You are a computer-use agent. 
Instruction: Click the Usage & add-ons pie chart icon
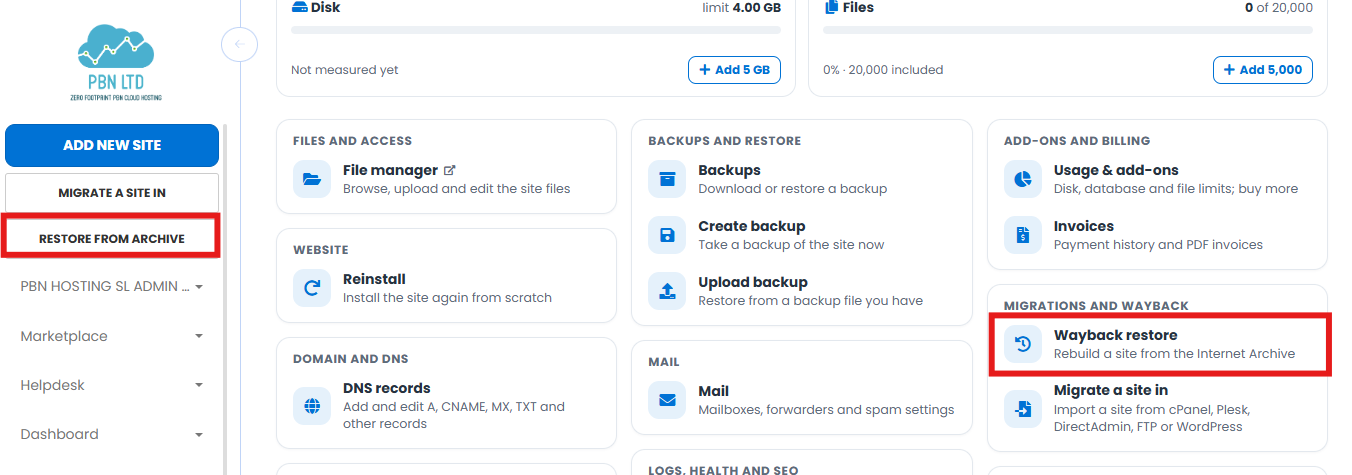pos(1023,179)
